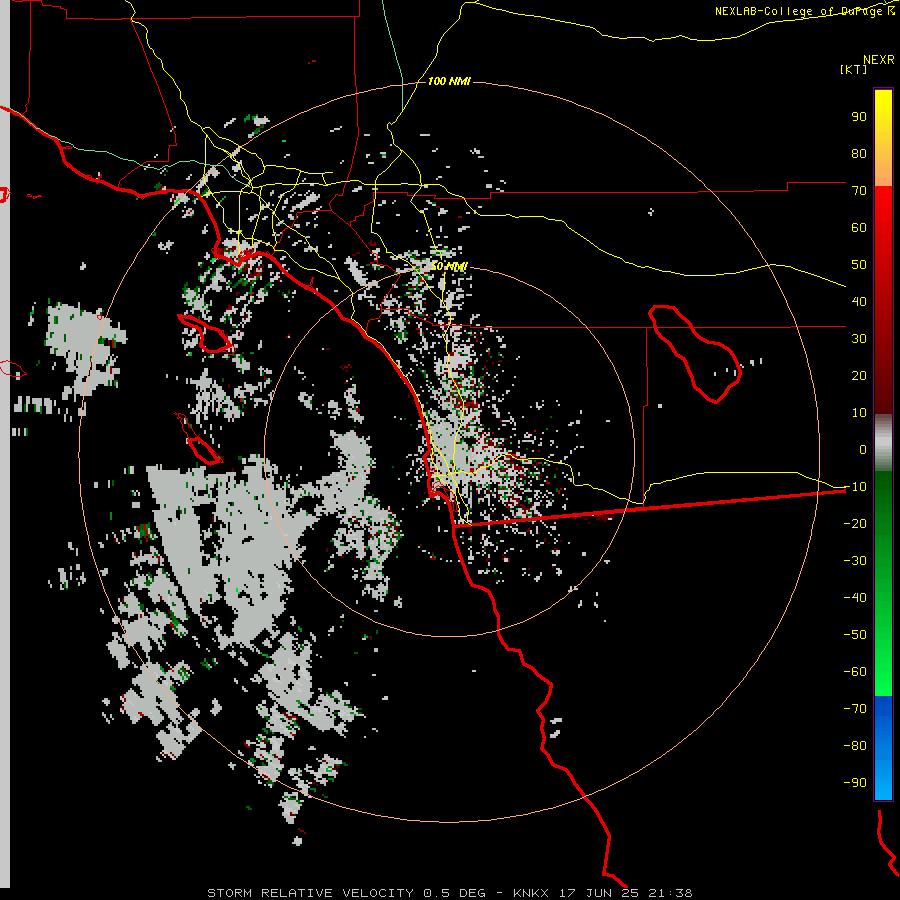This screenshot has width=900, height=900.
Task: Click the Salton Sea red outline on map
Action: pyautogui.click(x=695, y=354)
